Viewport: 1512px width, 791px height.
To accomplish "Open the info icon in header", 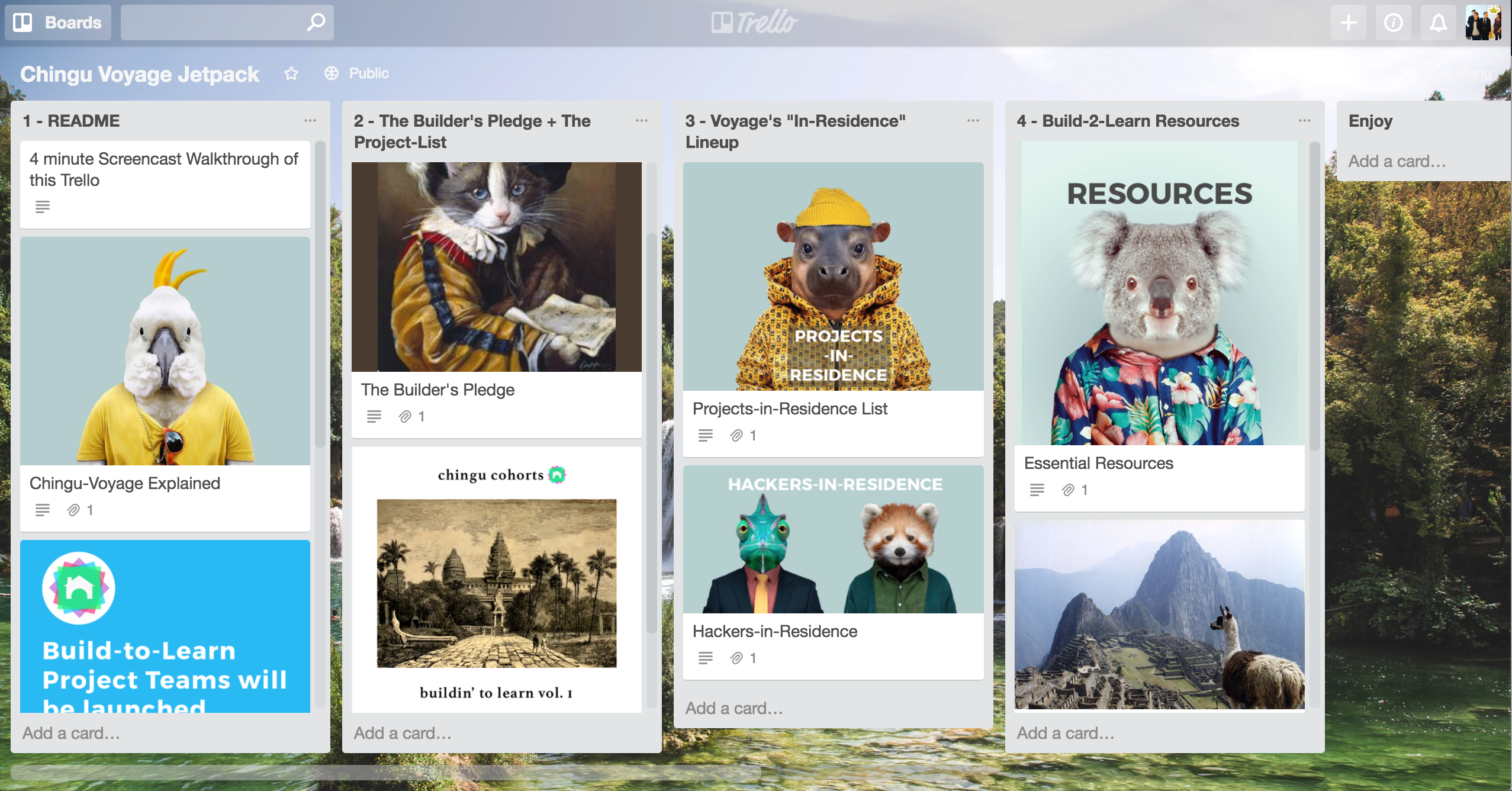I will (1393, 22).
